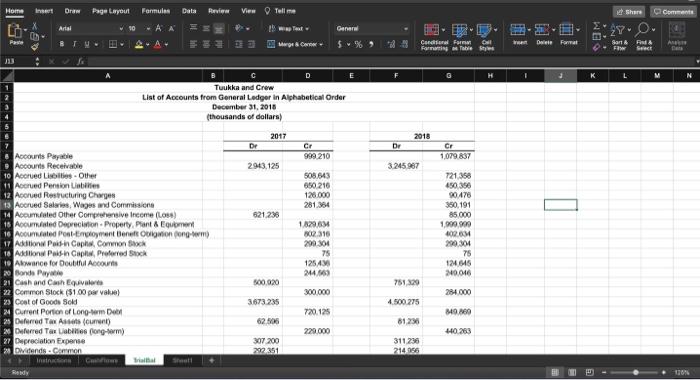
Task: Add a new sheet with plus button
Action: pyautogui.click(x=212, y=360)
